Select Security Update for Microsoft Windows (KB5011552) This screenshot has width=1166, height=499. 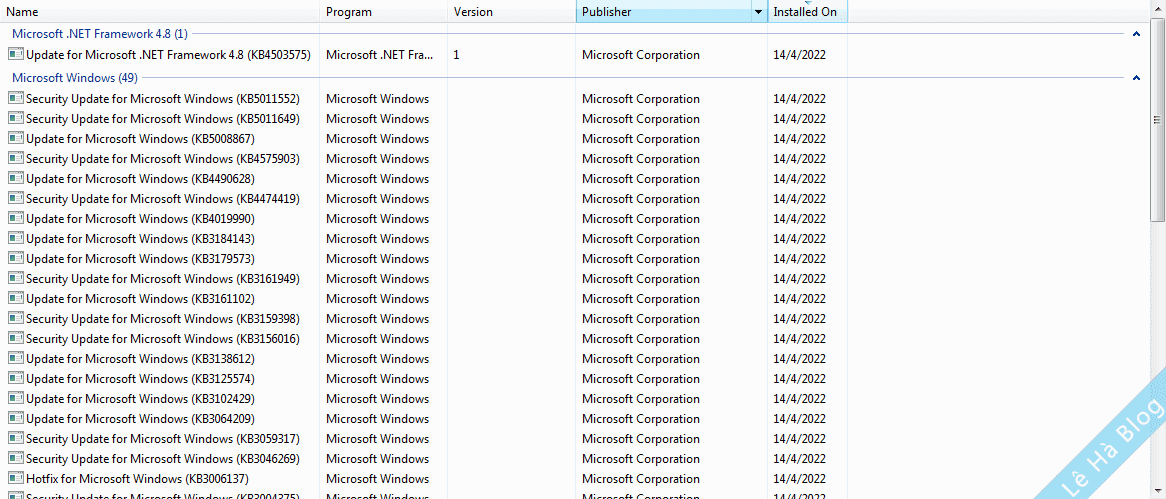click(x=163, y=98)
